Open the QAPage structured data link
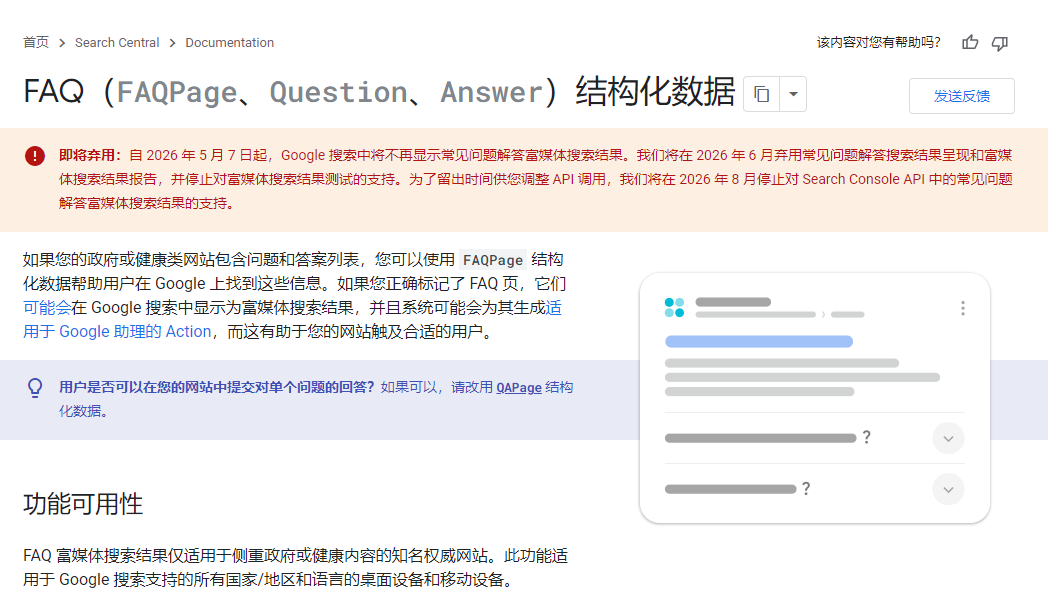This screenshot has height=606, width=1048. pyautogui.click(x=519, y=388)
